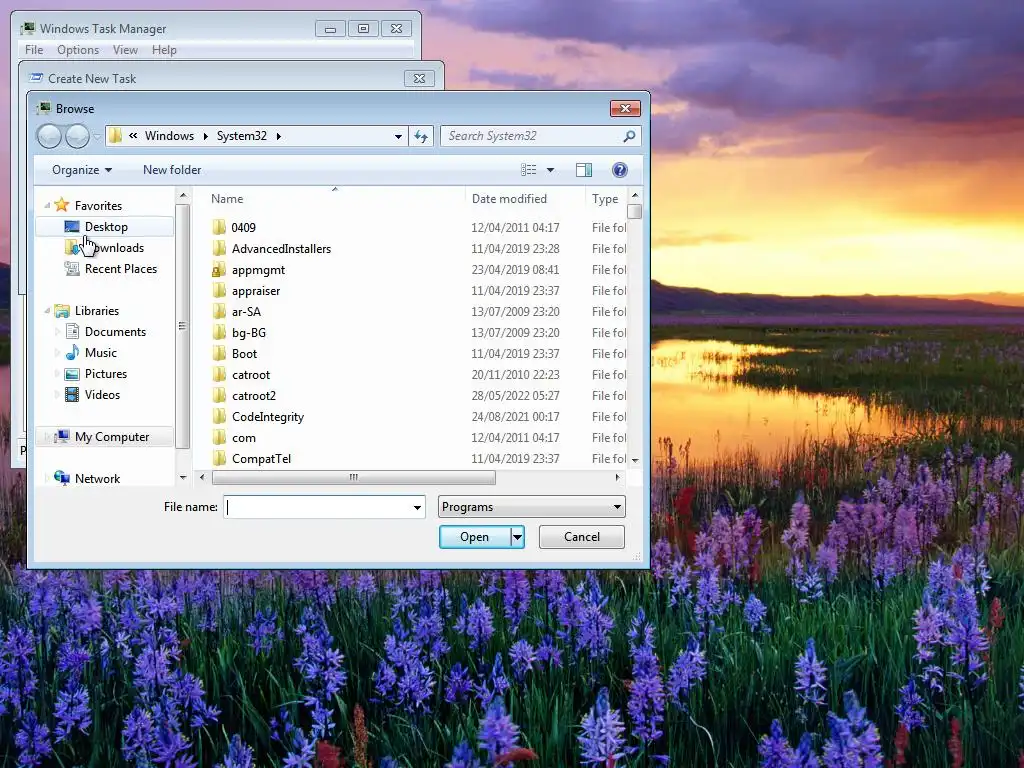The image size is (1024, 768).
Task: Open the recent pages dropdown arrow
Action: 97,136
